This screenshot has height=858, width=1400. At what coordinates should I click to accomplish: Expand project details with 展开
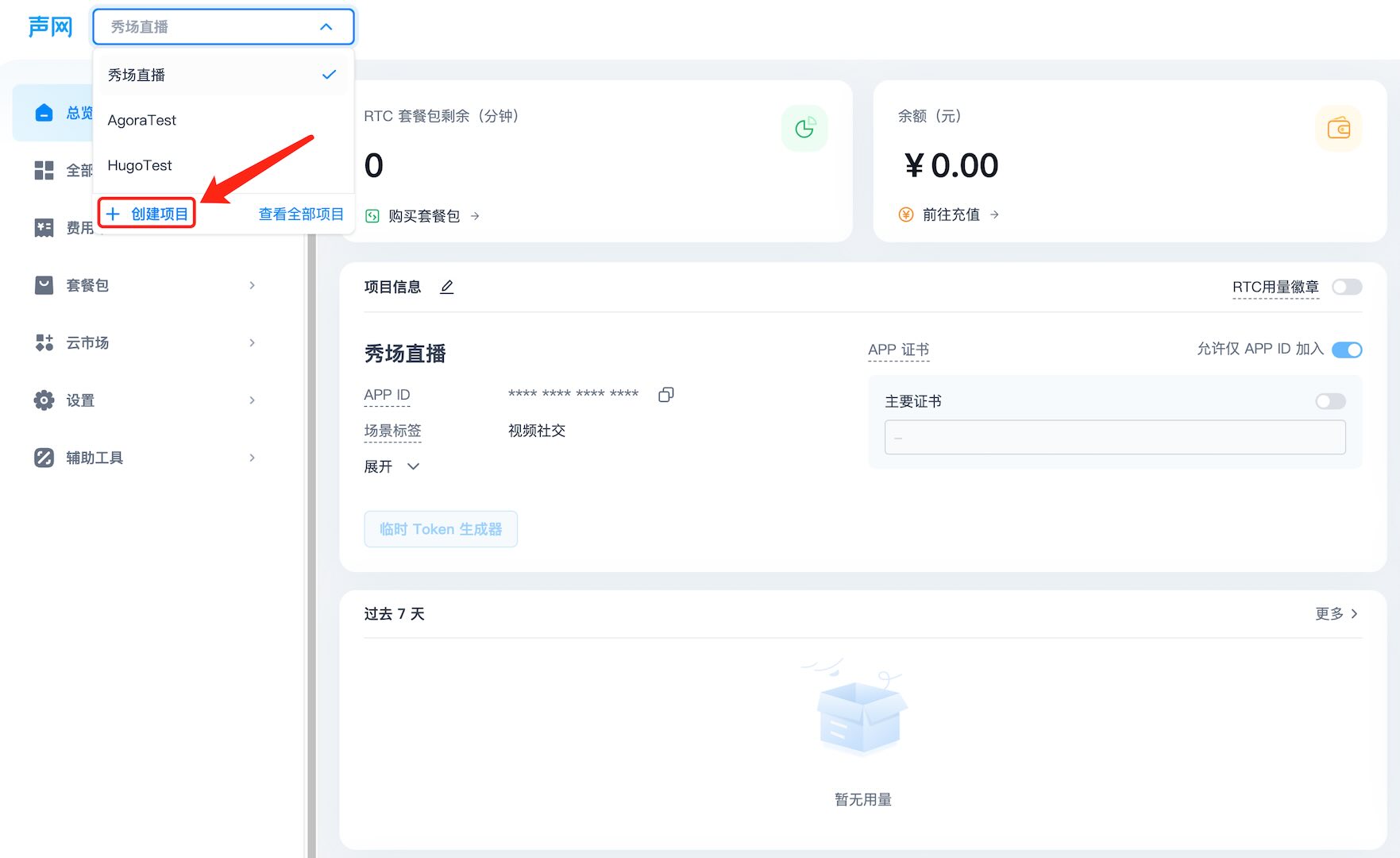[391, 466]
